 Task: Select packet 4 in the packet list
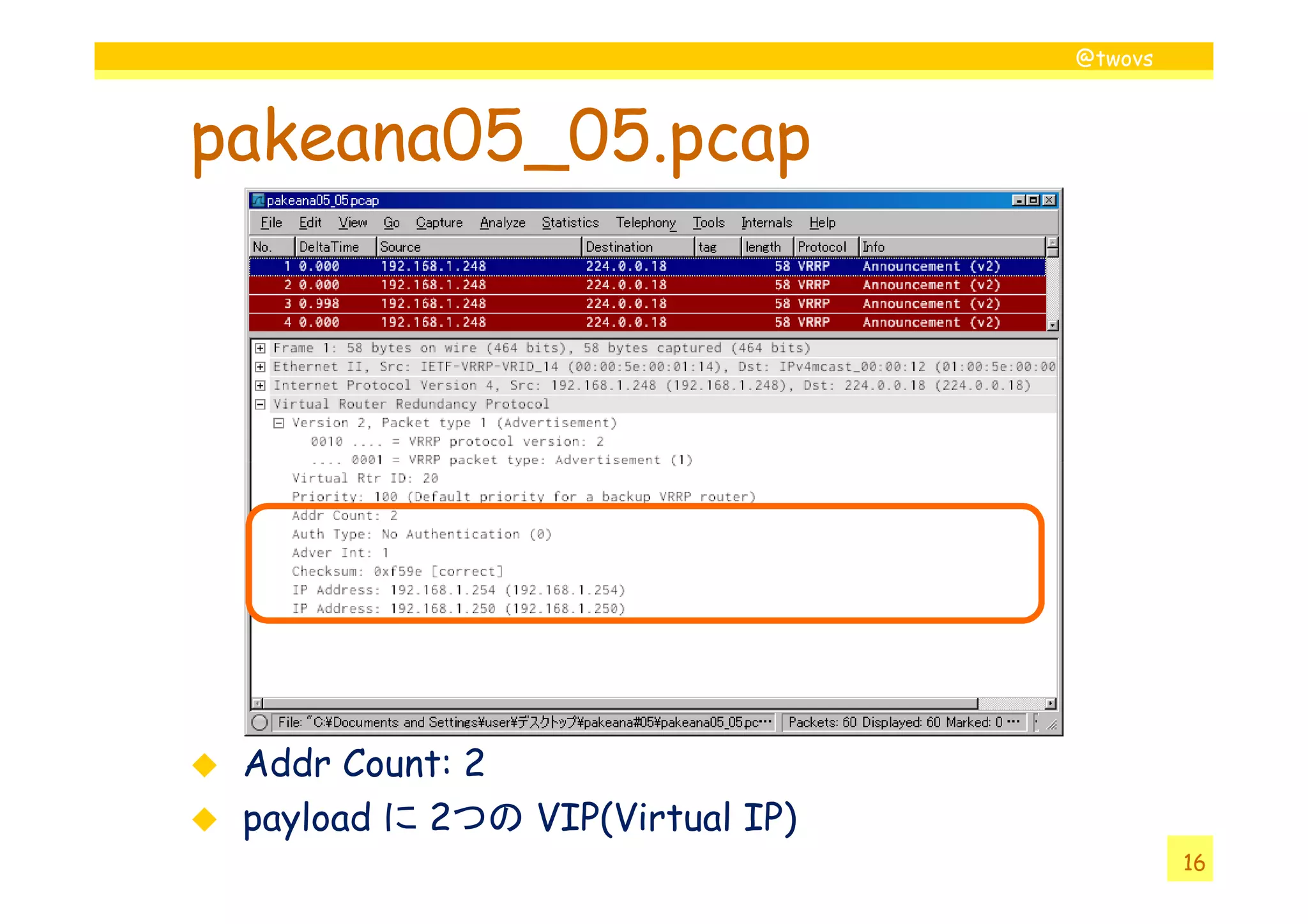click(x=648, y=322)
